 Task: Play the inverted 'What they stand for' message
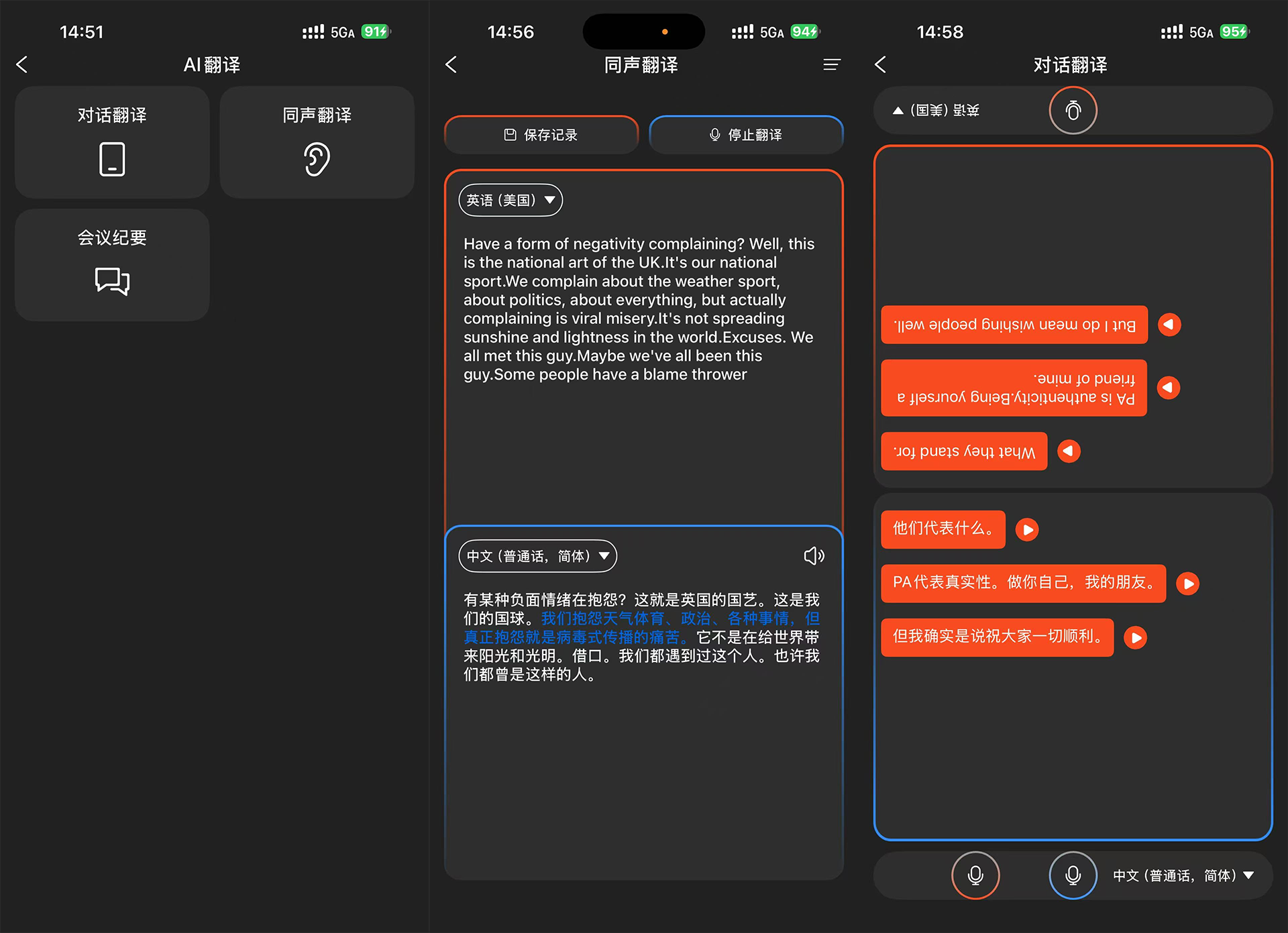pos(1068,451)
